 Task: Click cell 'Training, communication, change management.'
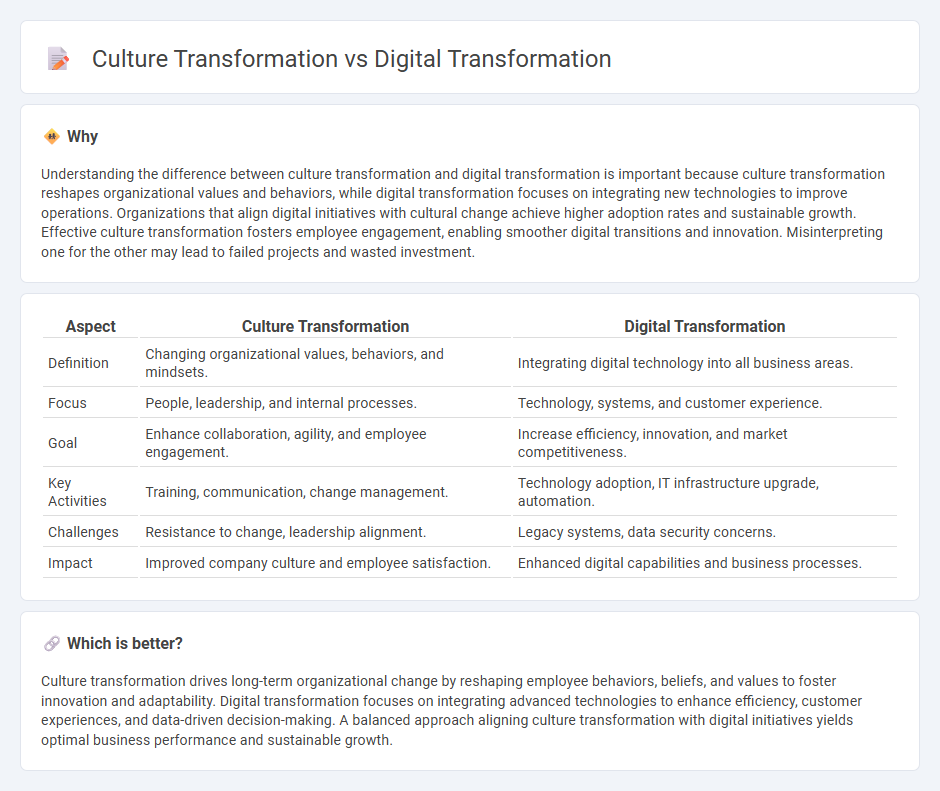(x=326, y=492)
